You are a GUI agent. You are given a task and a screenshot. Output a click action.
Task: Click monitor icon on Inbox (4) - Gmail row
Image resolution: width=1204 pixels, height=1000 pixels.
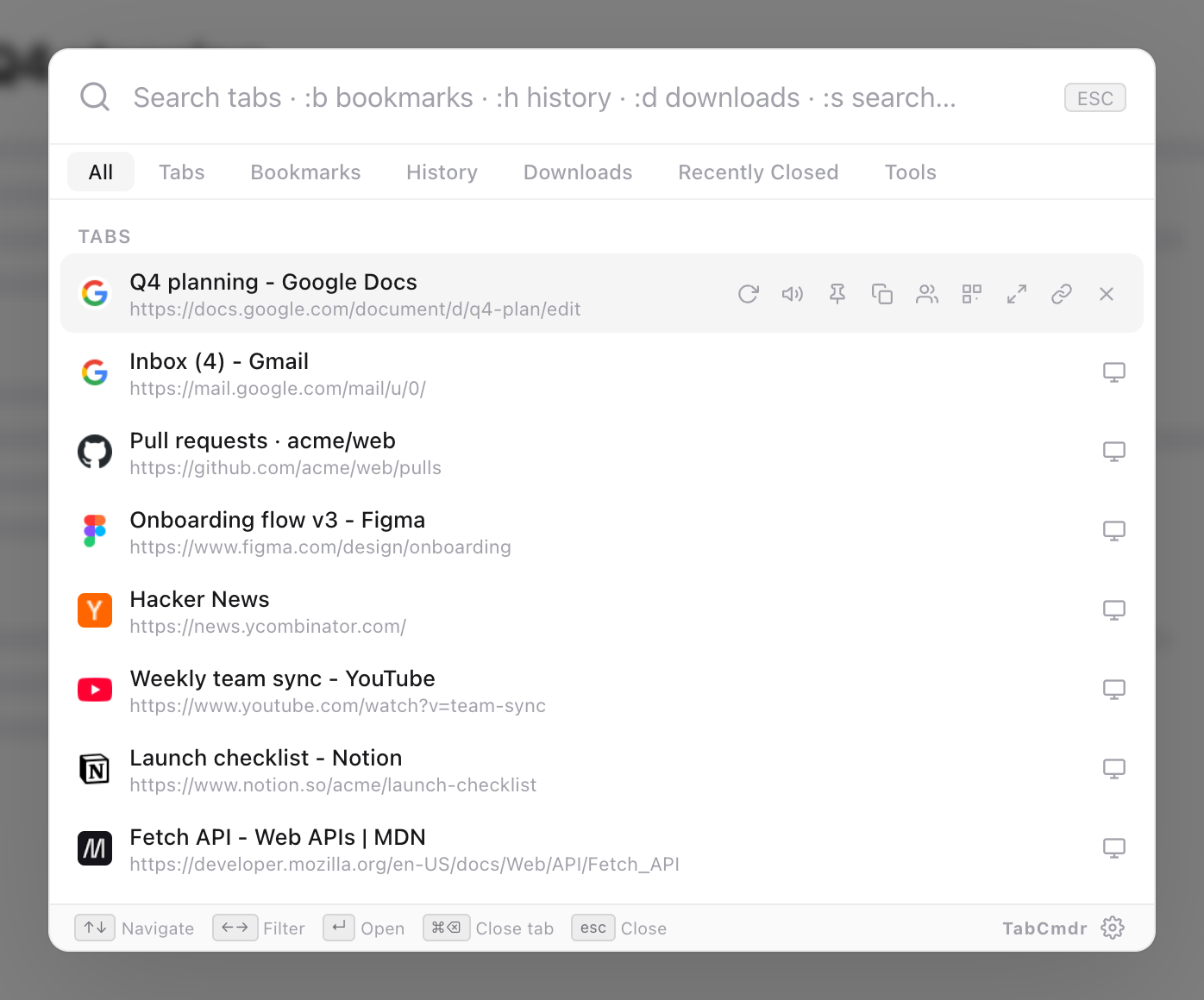pos(1114,372)
